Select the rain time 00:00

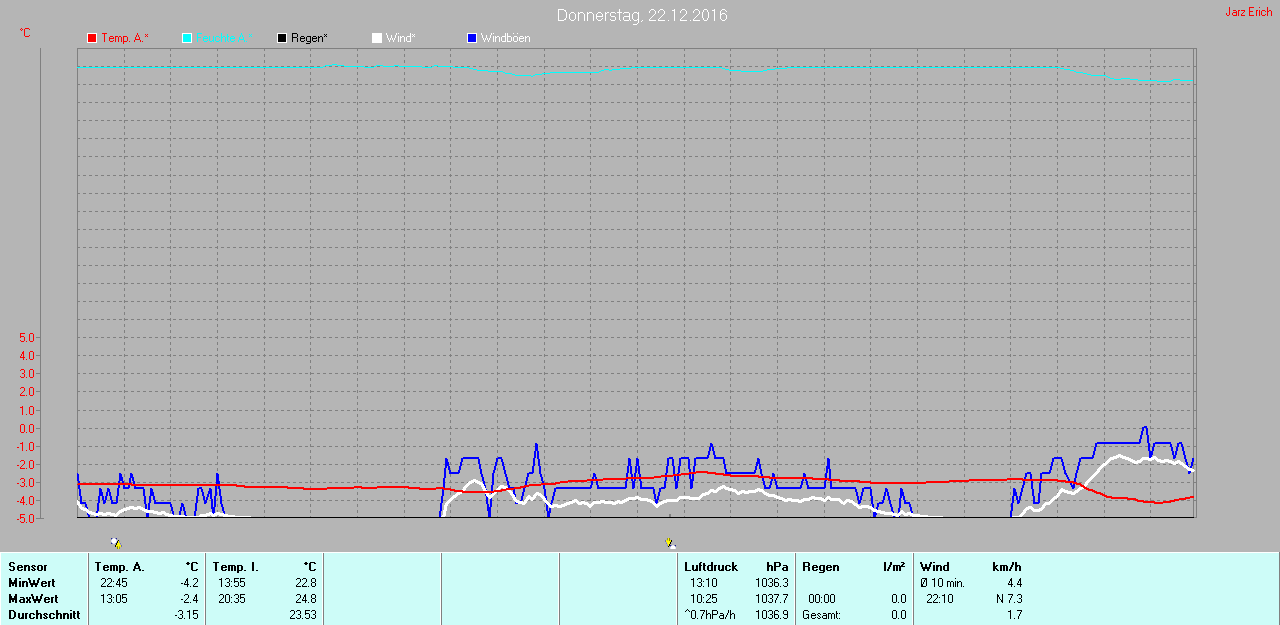click(821, 599)
